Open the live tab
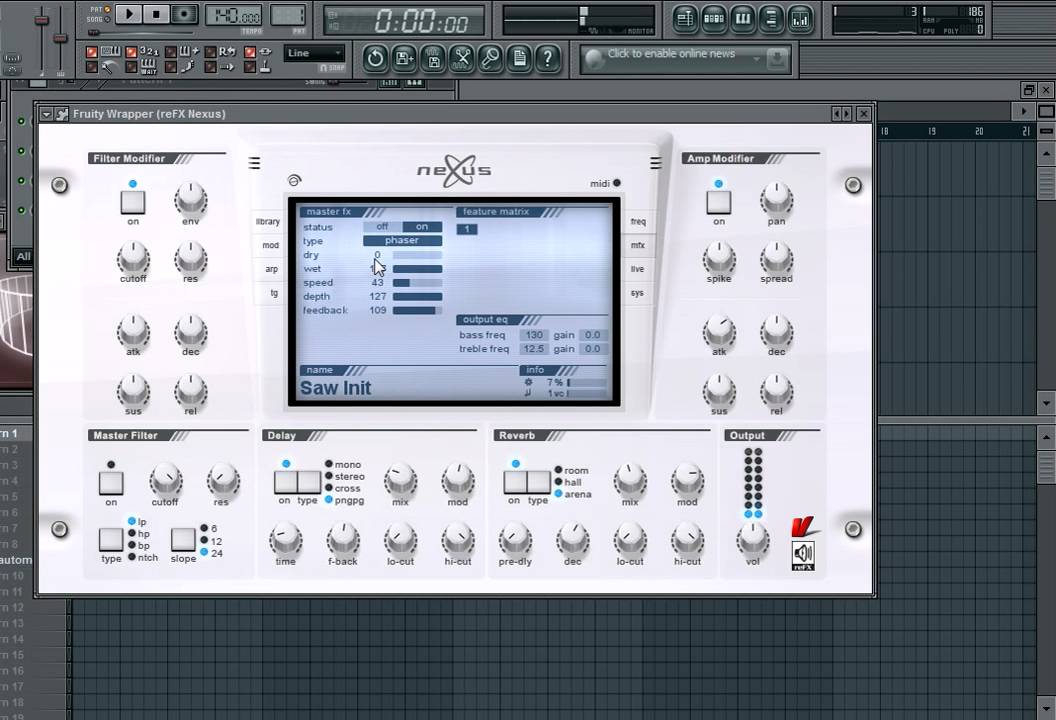 point(637,269)
